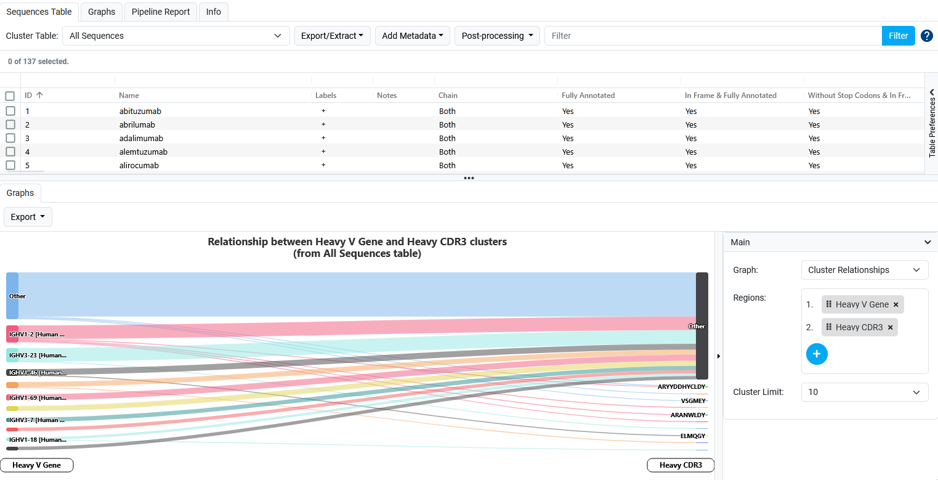This screenshot has height=480, width=938.
Task: Open the Info tab
Action: [214, 11]
